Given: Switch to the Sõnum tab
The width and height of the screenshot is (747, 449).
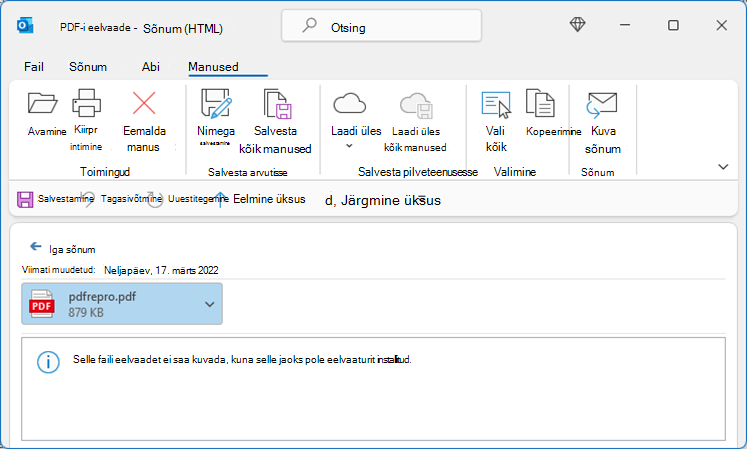Looking at the screenshot, I should pyautogui.click(x=88, y=67).
